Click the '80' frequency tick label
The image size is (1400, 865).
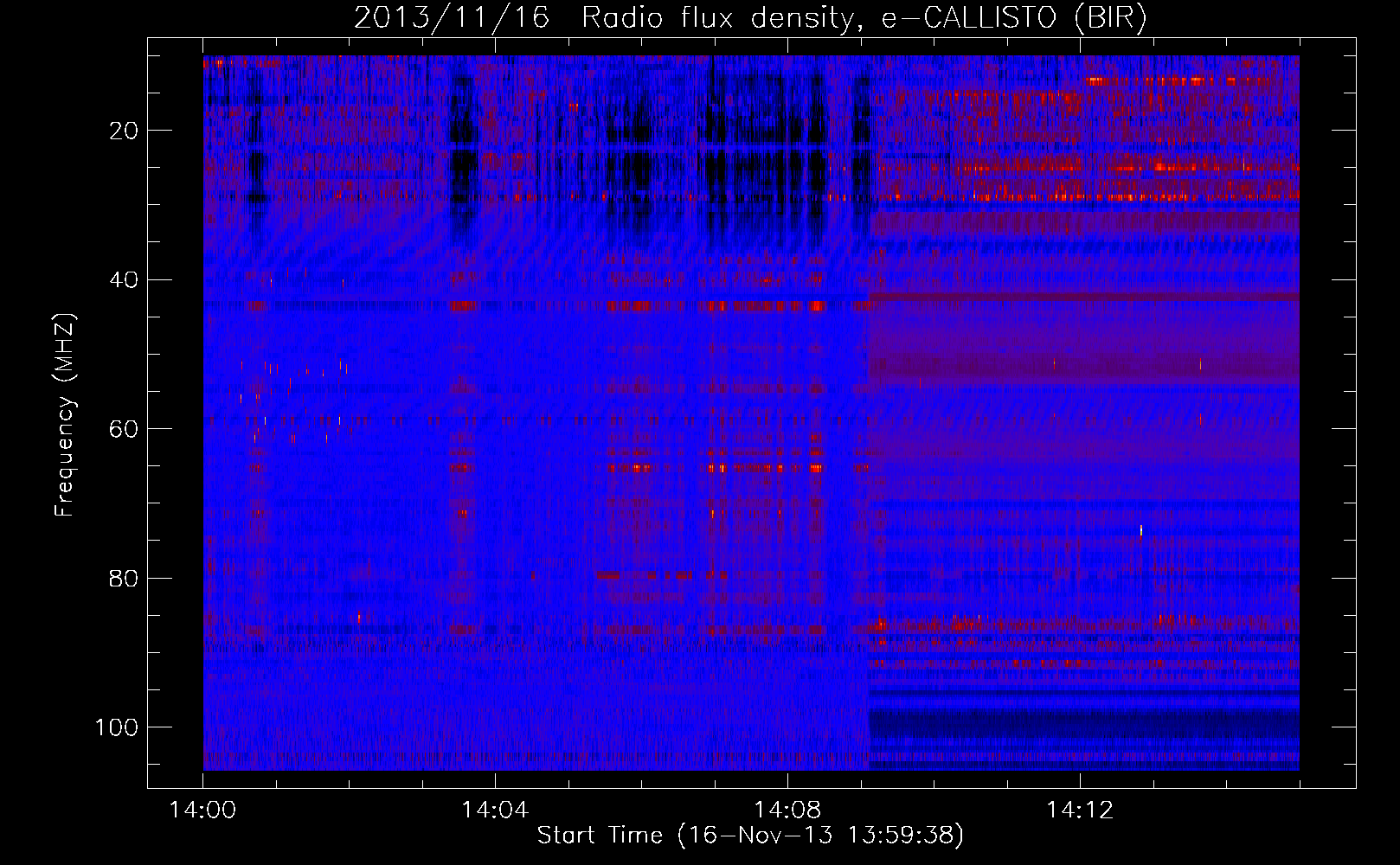pyautogui.click(x=125, y=578)
